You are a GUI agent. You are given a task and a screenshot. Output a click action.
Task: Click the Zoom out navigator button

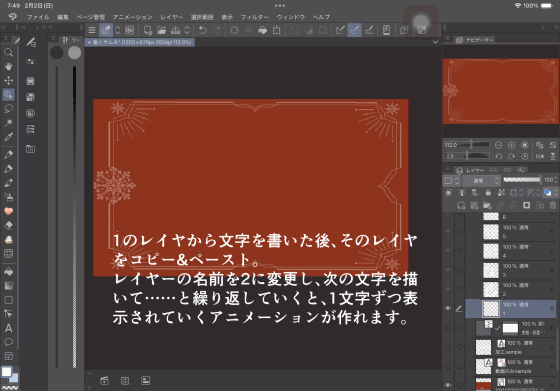[498, 145]
